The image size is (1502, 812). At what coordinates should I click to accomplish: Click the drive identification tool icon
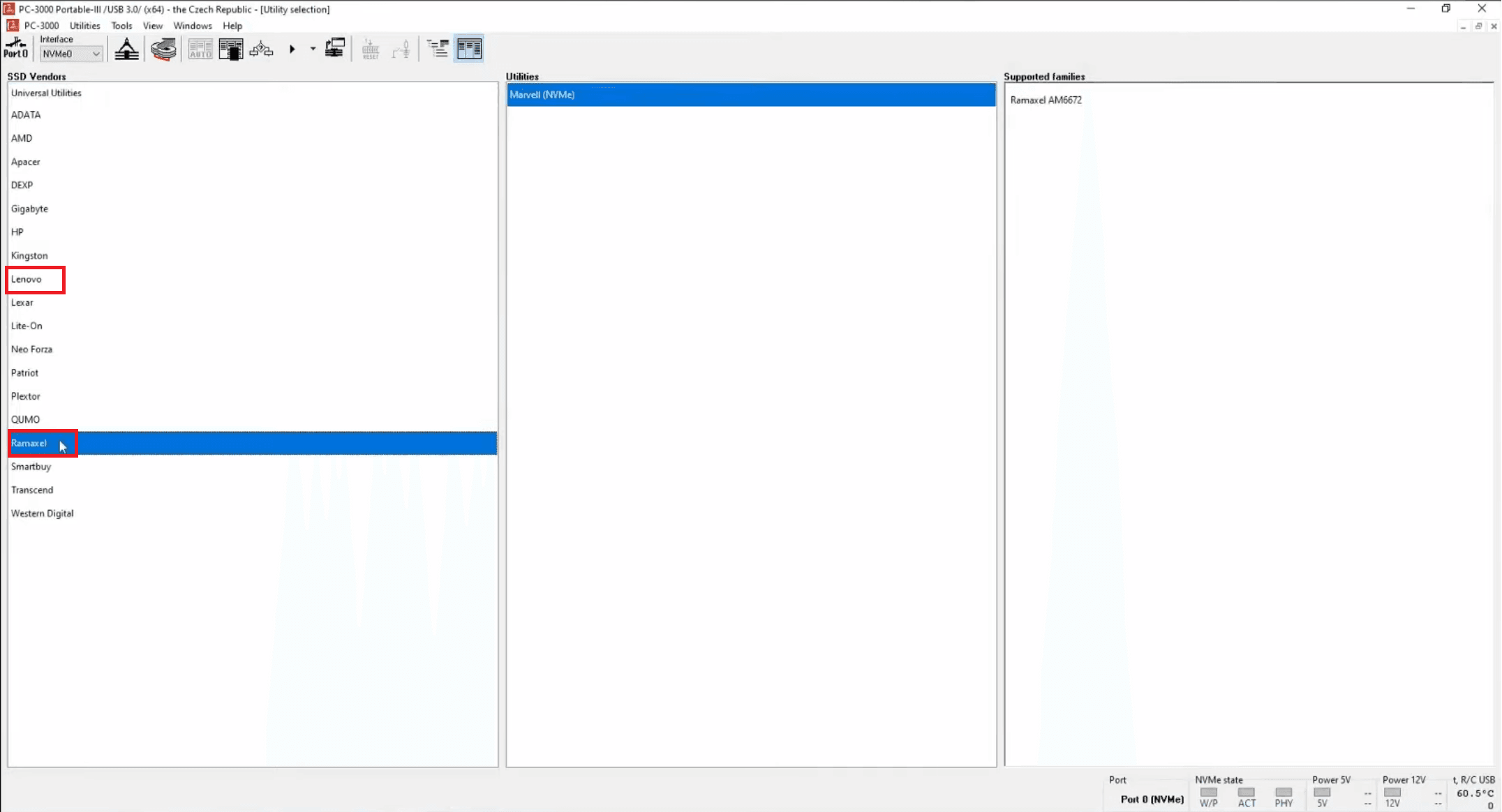pos(126,49)
